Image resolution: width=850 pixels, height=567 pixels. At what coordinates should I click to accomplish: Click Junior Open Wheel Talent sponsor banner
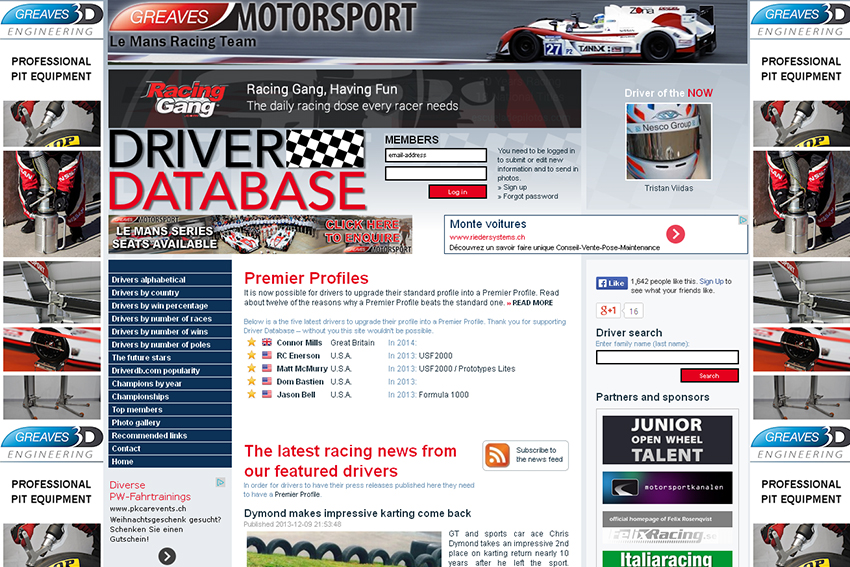click(x=667, y=440)
